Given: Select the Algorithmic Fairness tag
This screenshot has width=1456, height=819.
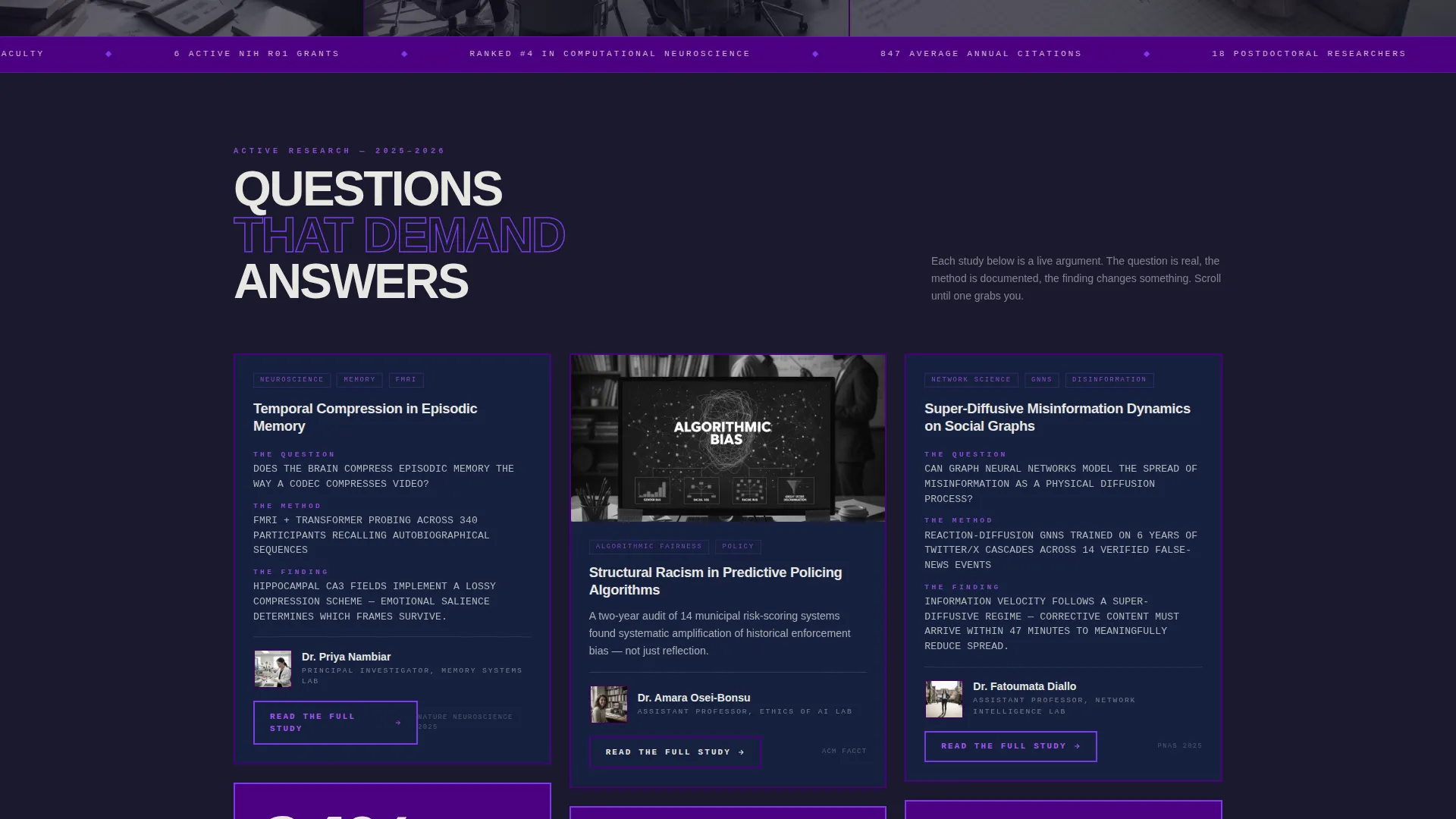Looking at the screenshot, I should tap(649, 547).
